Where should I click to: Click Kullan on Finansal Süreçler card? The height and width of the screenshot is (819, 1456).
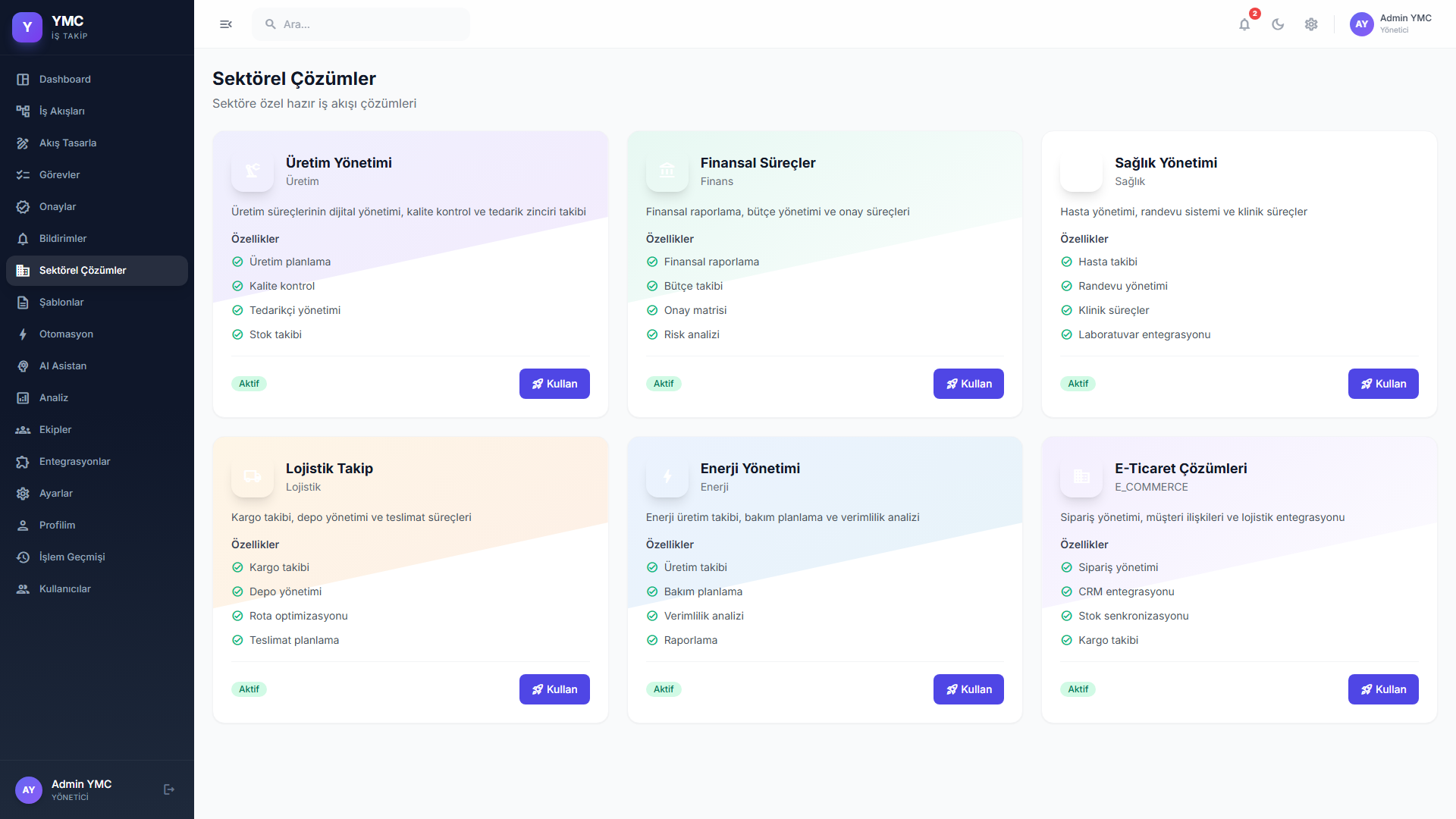968,384
